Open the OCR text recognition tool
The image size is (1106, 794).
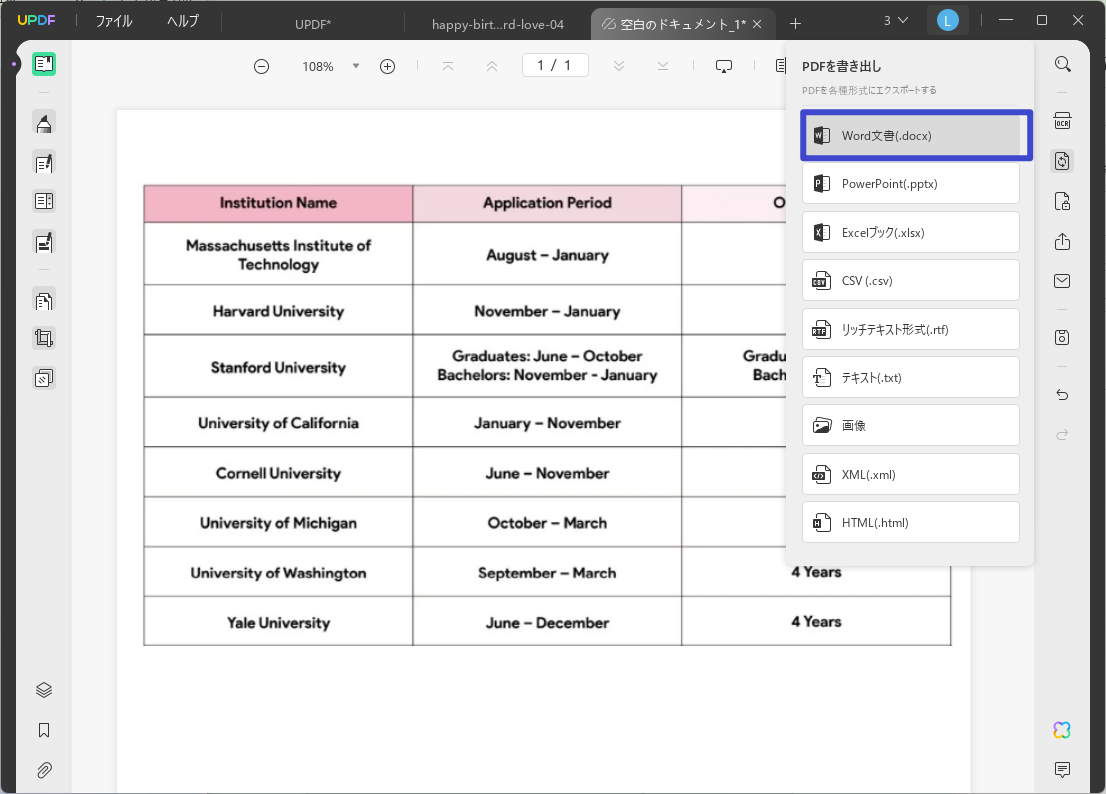click(1062, 121)
